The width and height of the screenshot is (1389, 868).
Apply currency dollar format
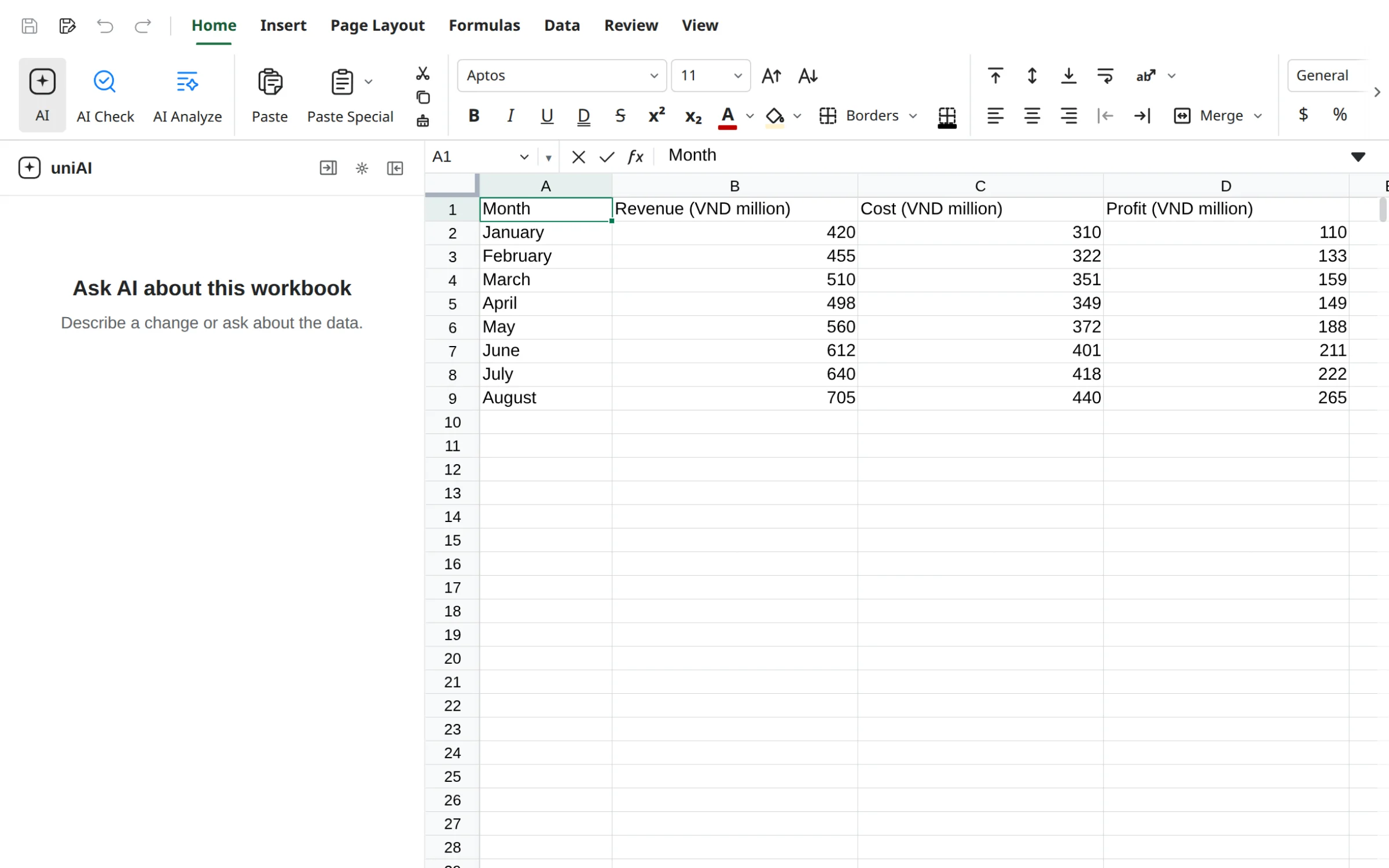[x=1303, y=115]
